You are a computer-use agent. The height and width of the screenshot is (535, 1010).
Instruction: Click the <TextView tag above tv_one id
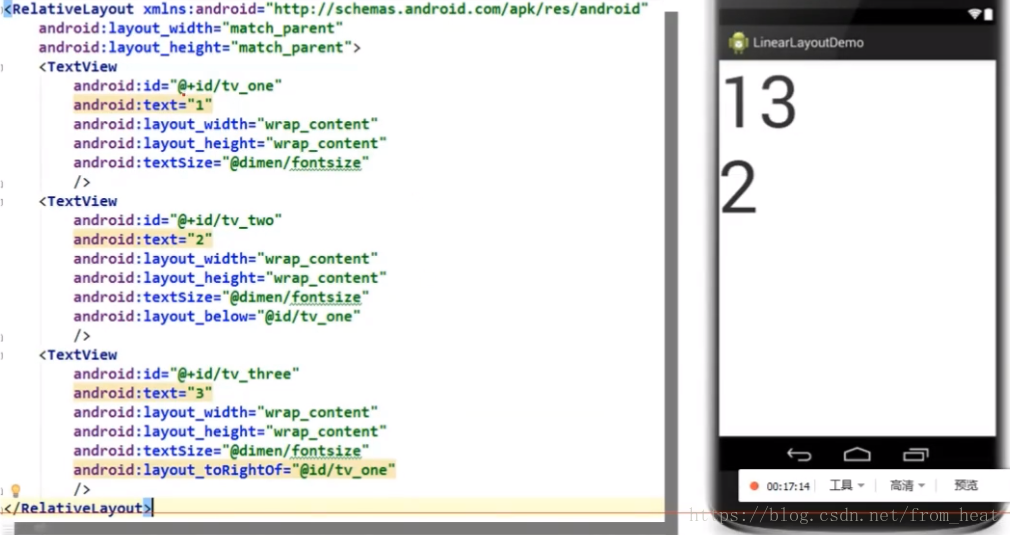tap(78, 67)
